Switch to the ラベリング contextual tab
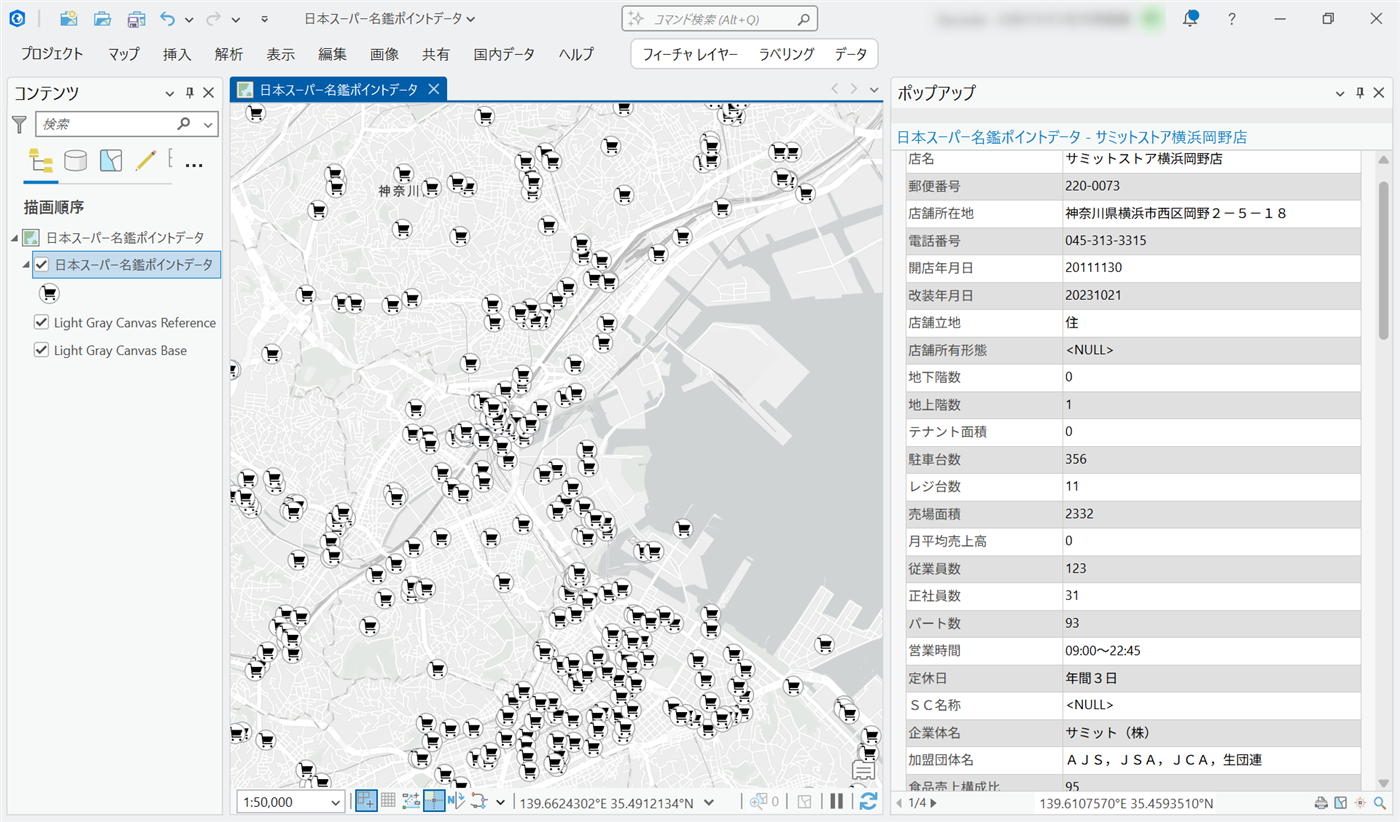The width and height of the screenshot is (1400, 822). 786,54
